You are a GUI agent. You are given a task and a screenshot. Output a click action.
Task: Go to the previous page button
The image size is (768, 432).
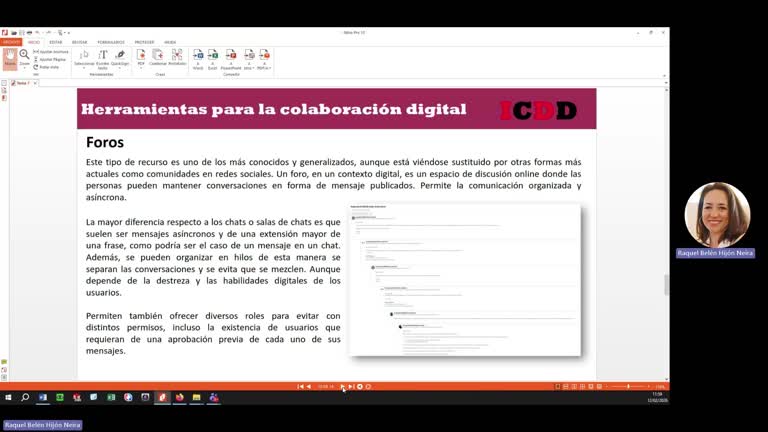tap(309, 386)
